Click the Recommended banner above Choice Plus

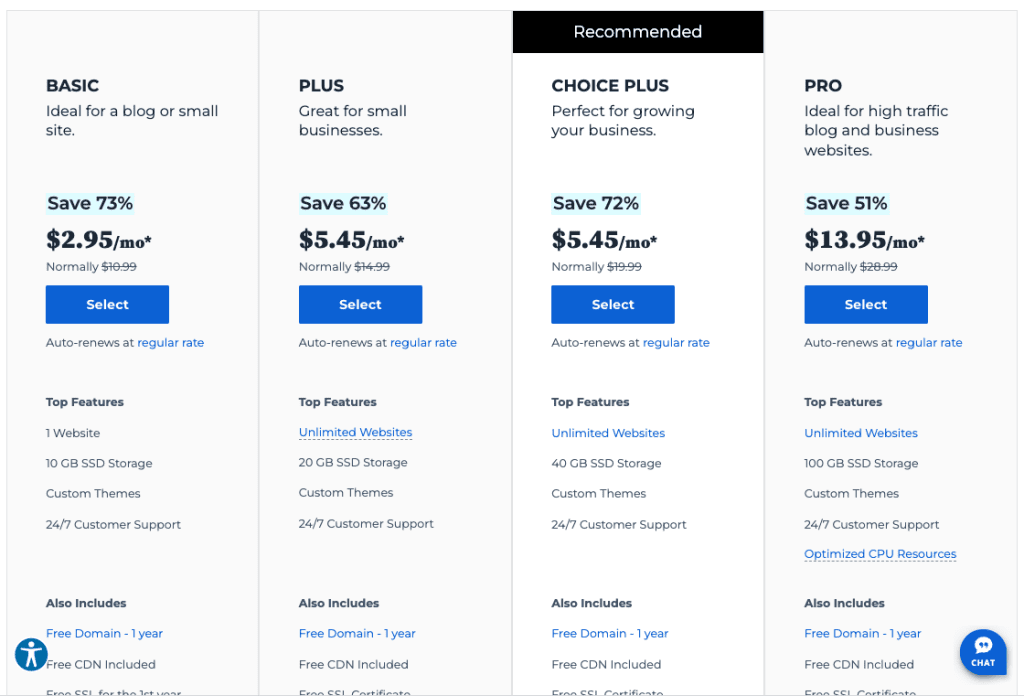[638, 31]
